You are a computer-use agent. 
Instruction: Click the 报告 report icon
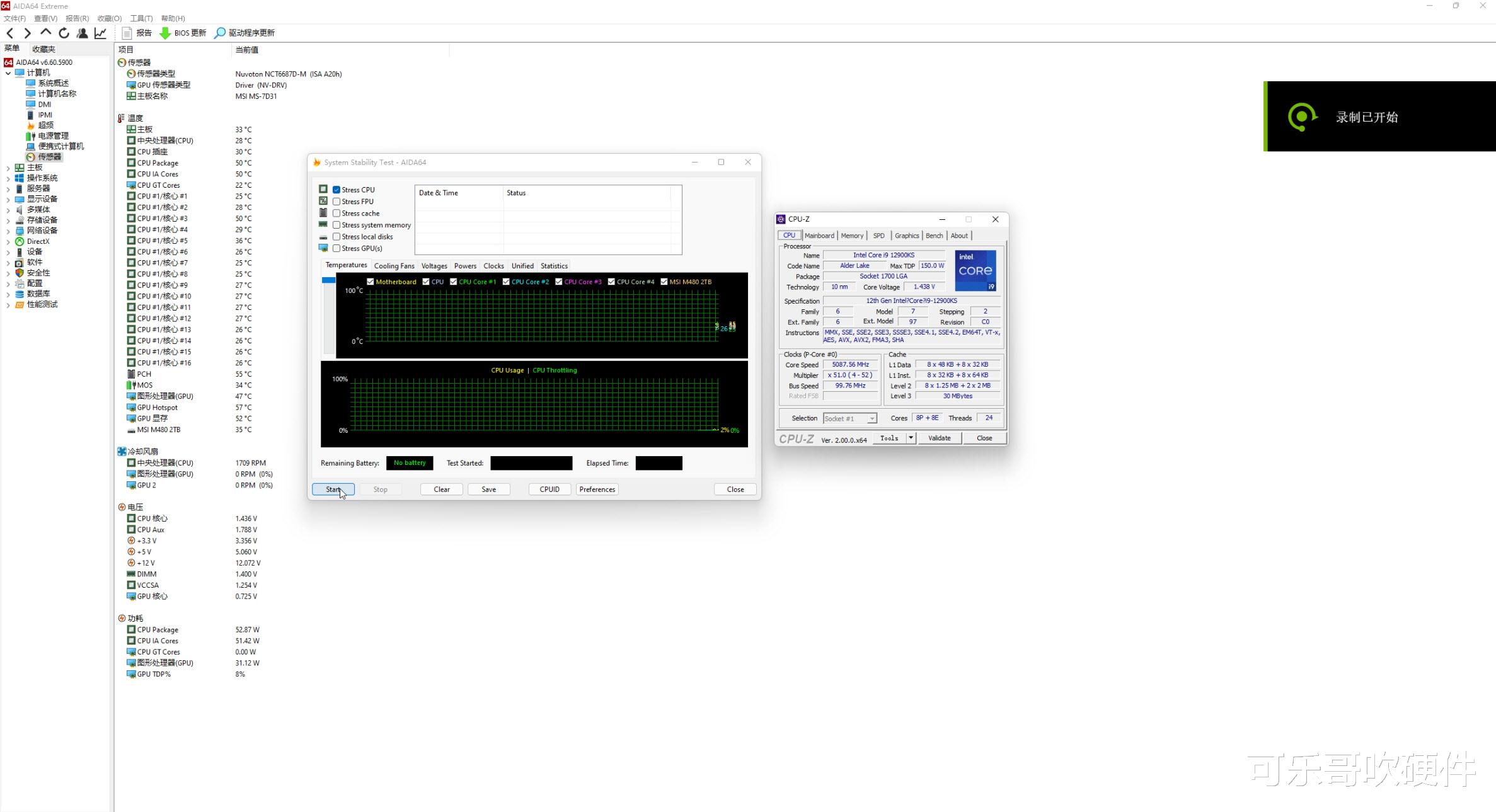(127, 33)
